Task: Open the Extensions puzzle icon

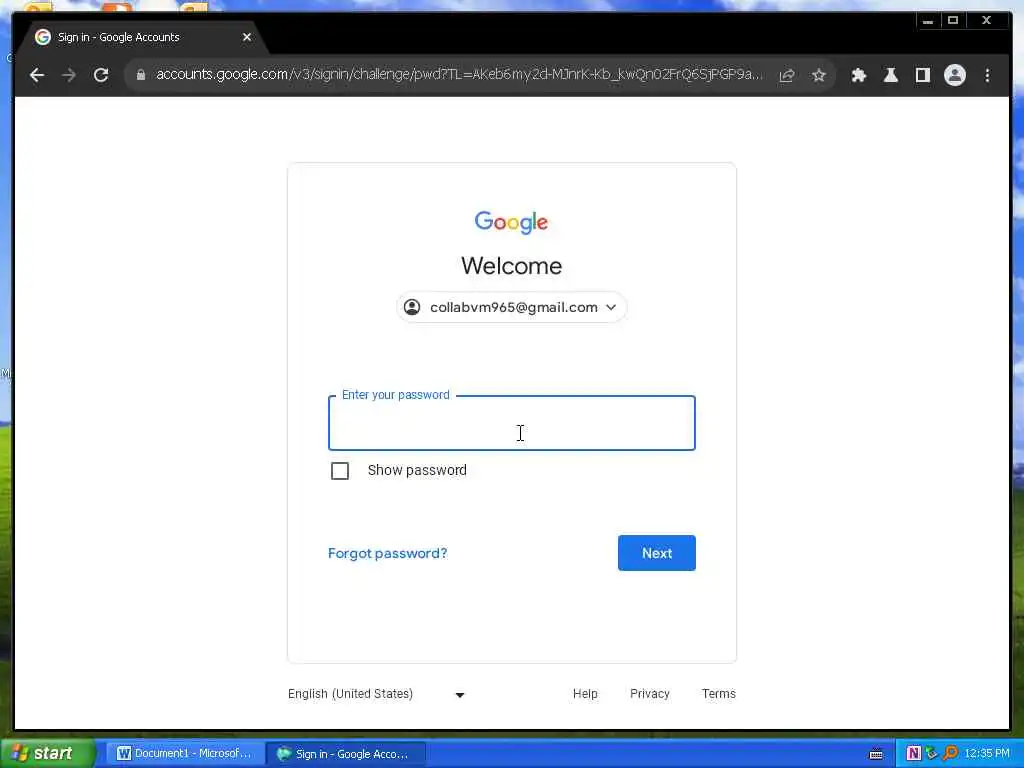Action: 859,75
